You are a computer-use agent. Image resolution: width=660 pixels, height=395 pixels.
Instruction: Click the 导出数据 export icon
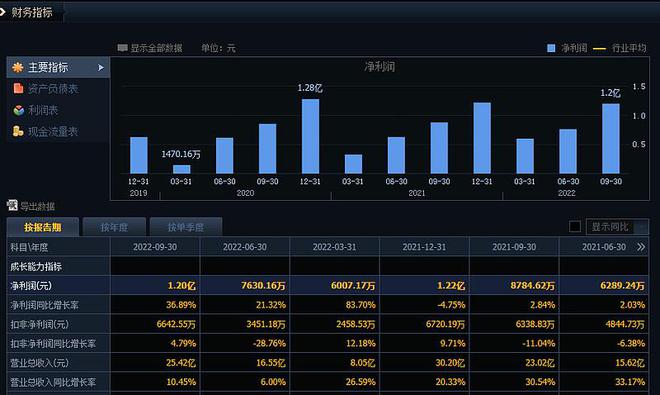pyautogui.click(x=12, y=206)
